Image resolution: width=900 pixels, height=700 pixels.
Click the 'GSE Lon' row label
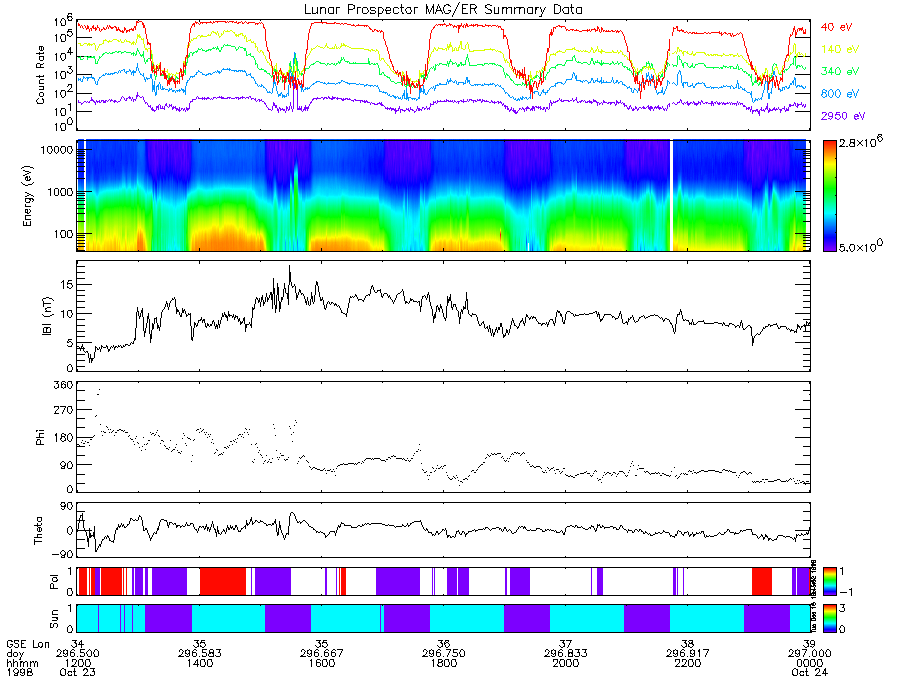(x=28, y=644)
